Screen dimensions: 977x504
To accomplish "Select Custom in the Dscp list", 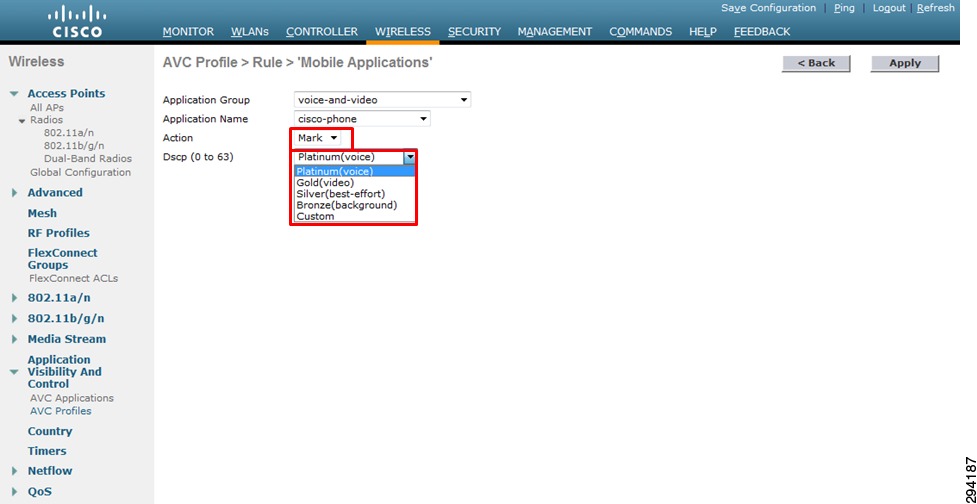I will click(x=355, y=216).
